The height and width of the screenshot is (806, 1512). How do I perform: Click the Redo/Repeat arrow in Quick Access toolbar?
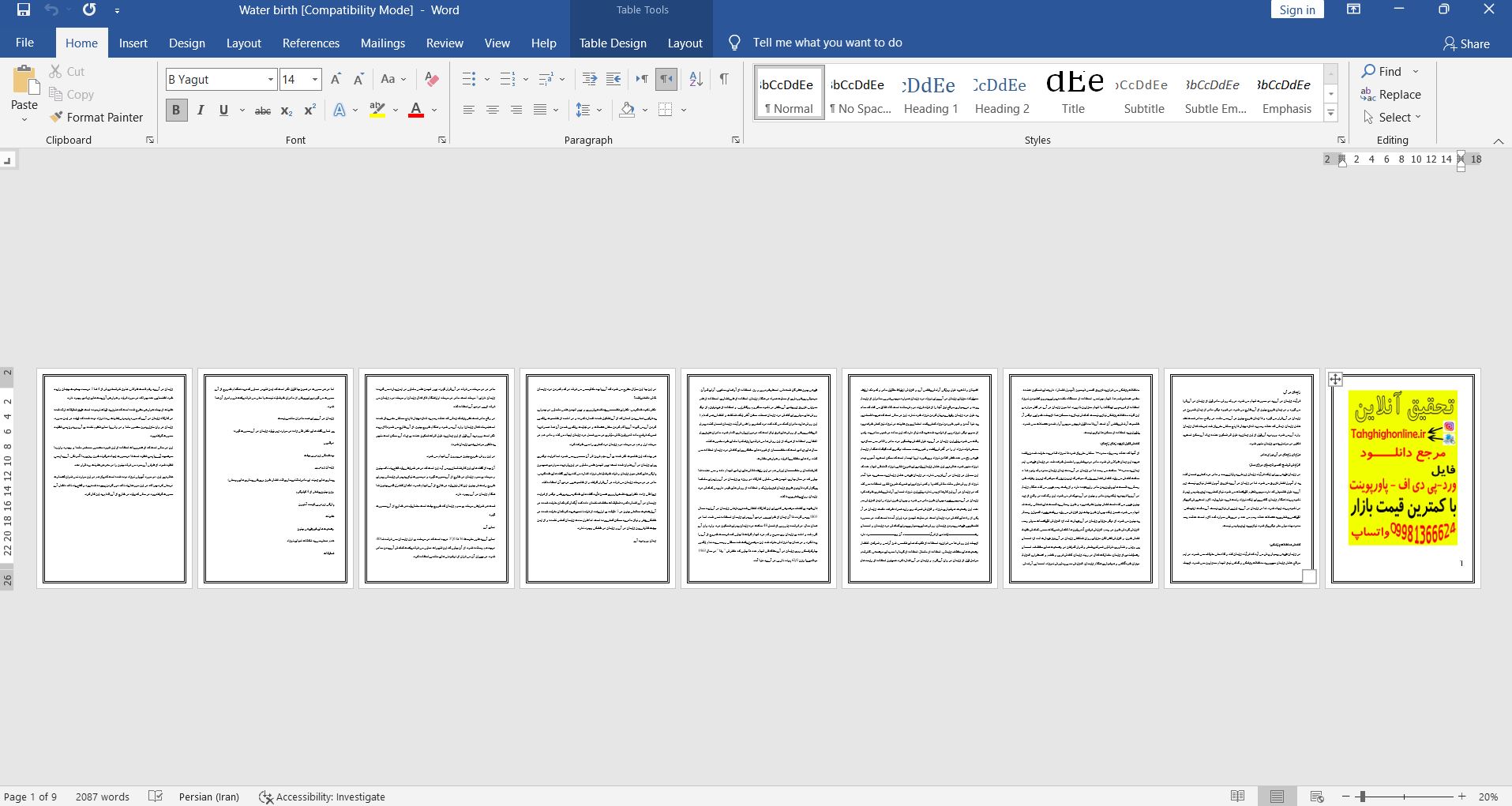coord(89,10)
